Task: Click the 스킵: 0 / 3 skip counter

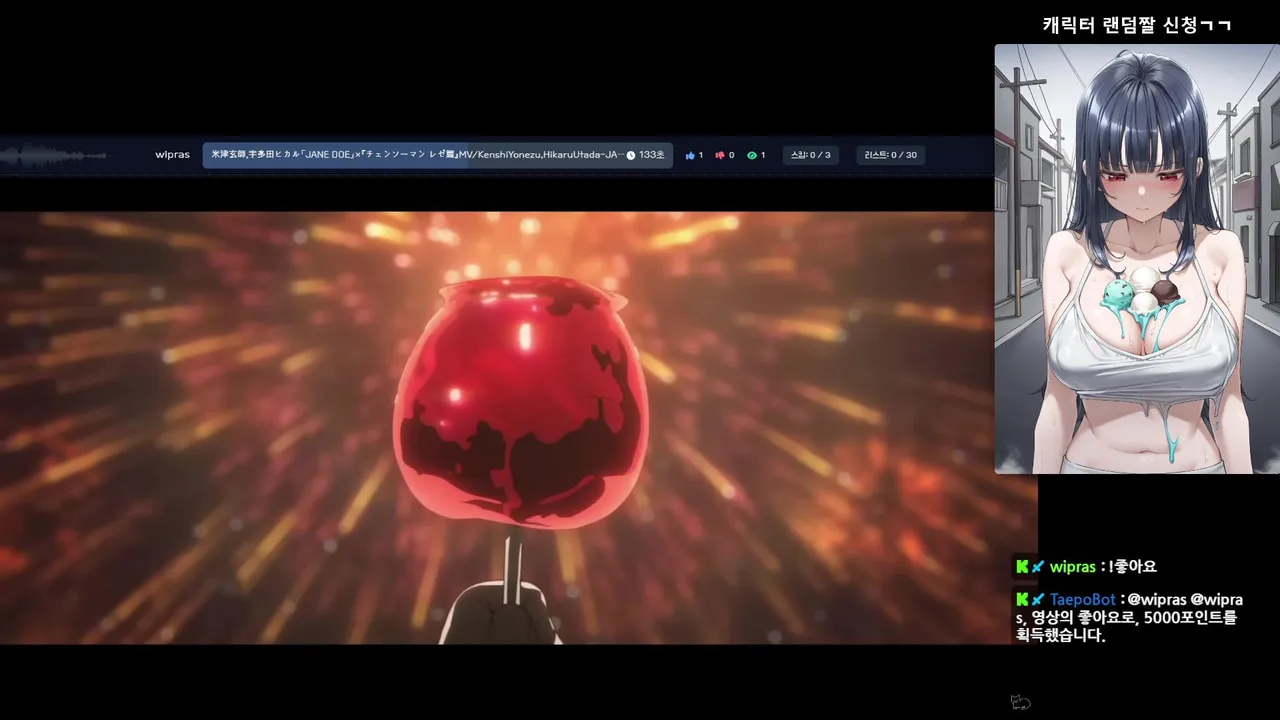Action: pos(811,155)
